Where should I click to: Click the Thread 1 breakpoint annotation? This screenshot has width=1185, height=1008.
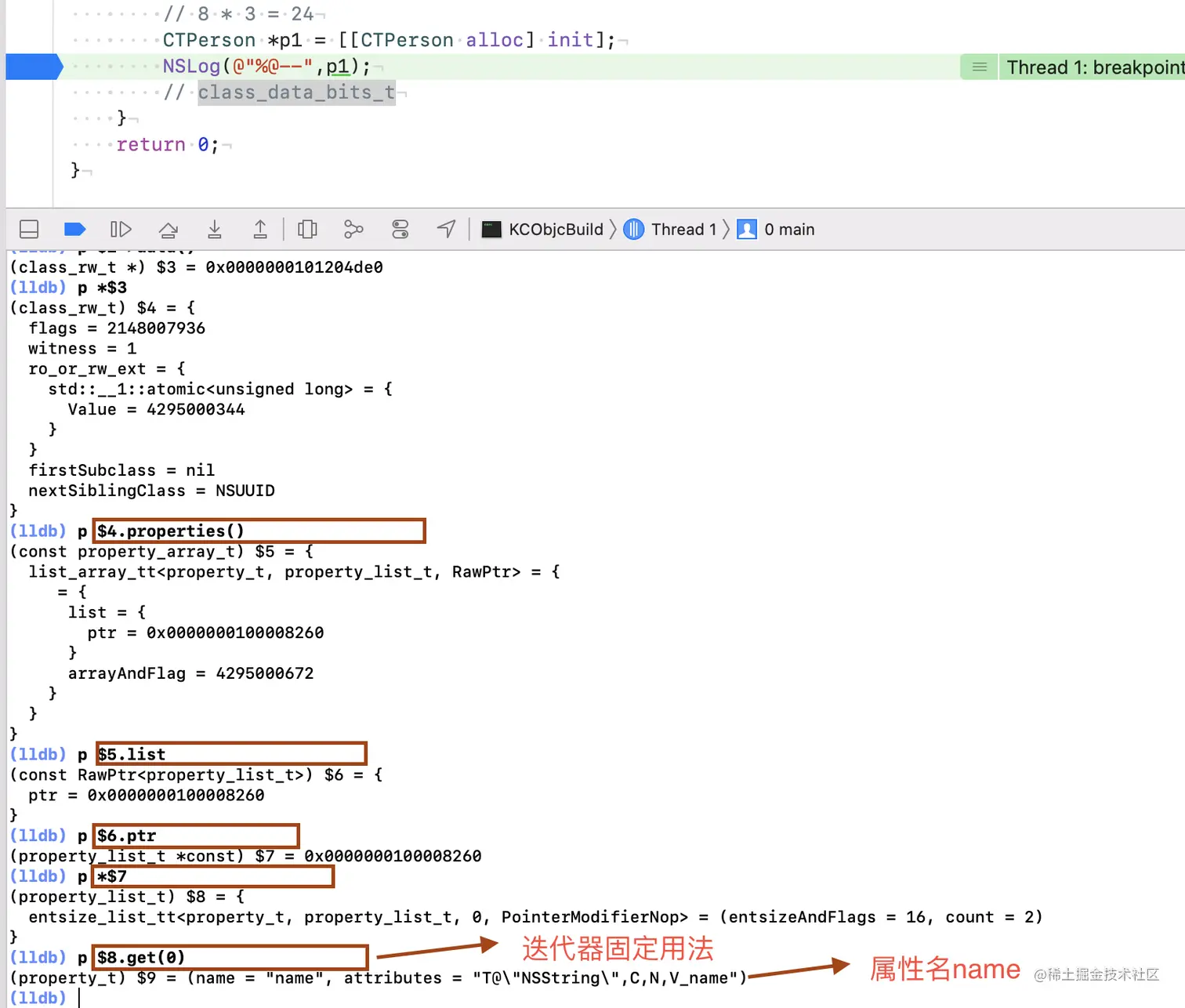(x=1094, y=67)
